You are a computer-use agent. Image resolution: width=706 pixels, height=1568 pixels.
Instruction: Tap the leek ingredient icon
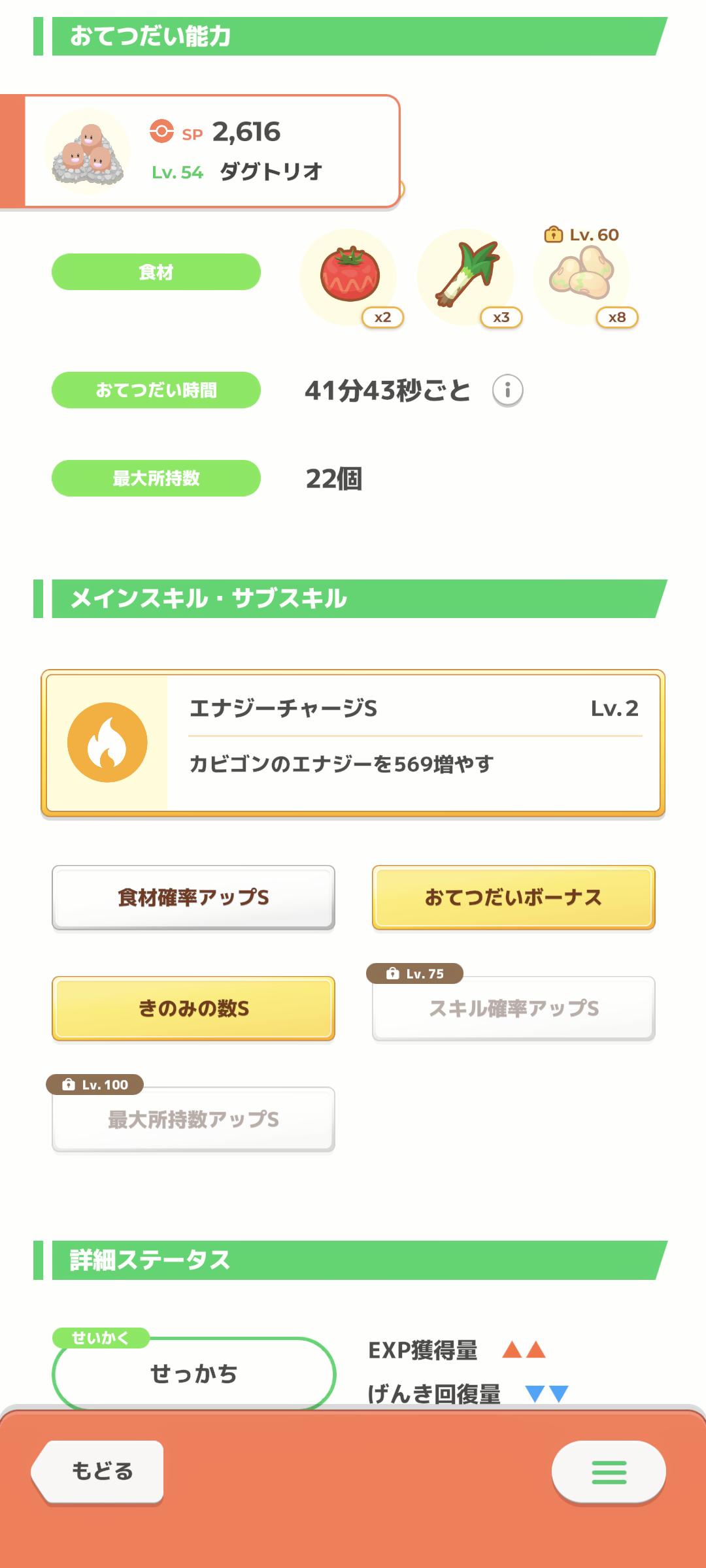[466, 275]
